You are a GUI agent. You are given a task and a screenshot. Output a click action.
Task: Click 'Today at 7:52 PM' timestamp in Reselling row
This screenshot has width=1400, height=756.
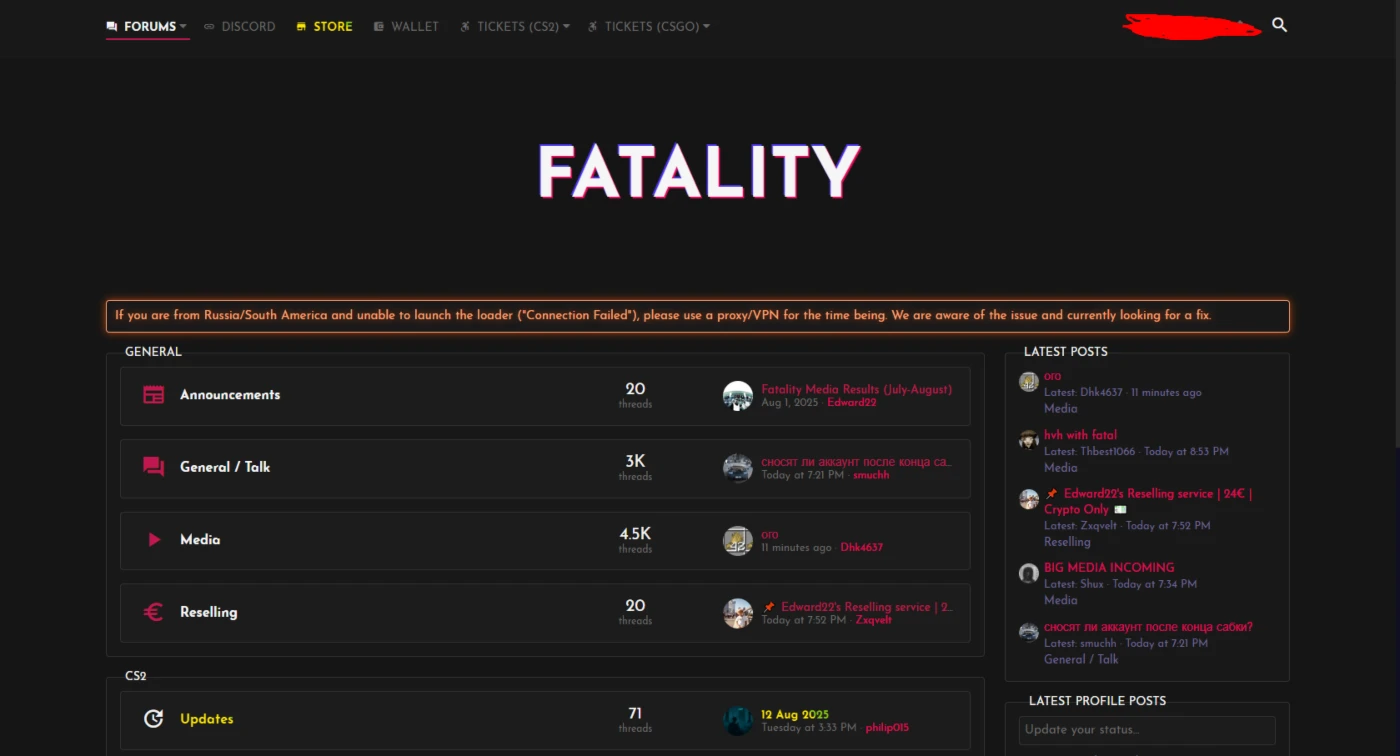click(804, 620)
